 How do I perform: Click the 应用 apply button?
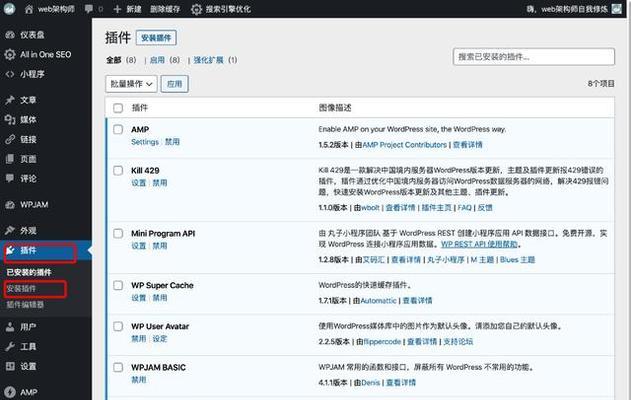[175, 84]
